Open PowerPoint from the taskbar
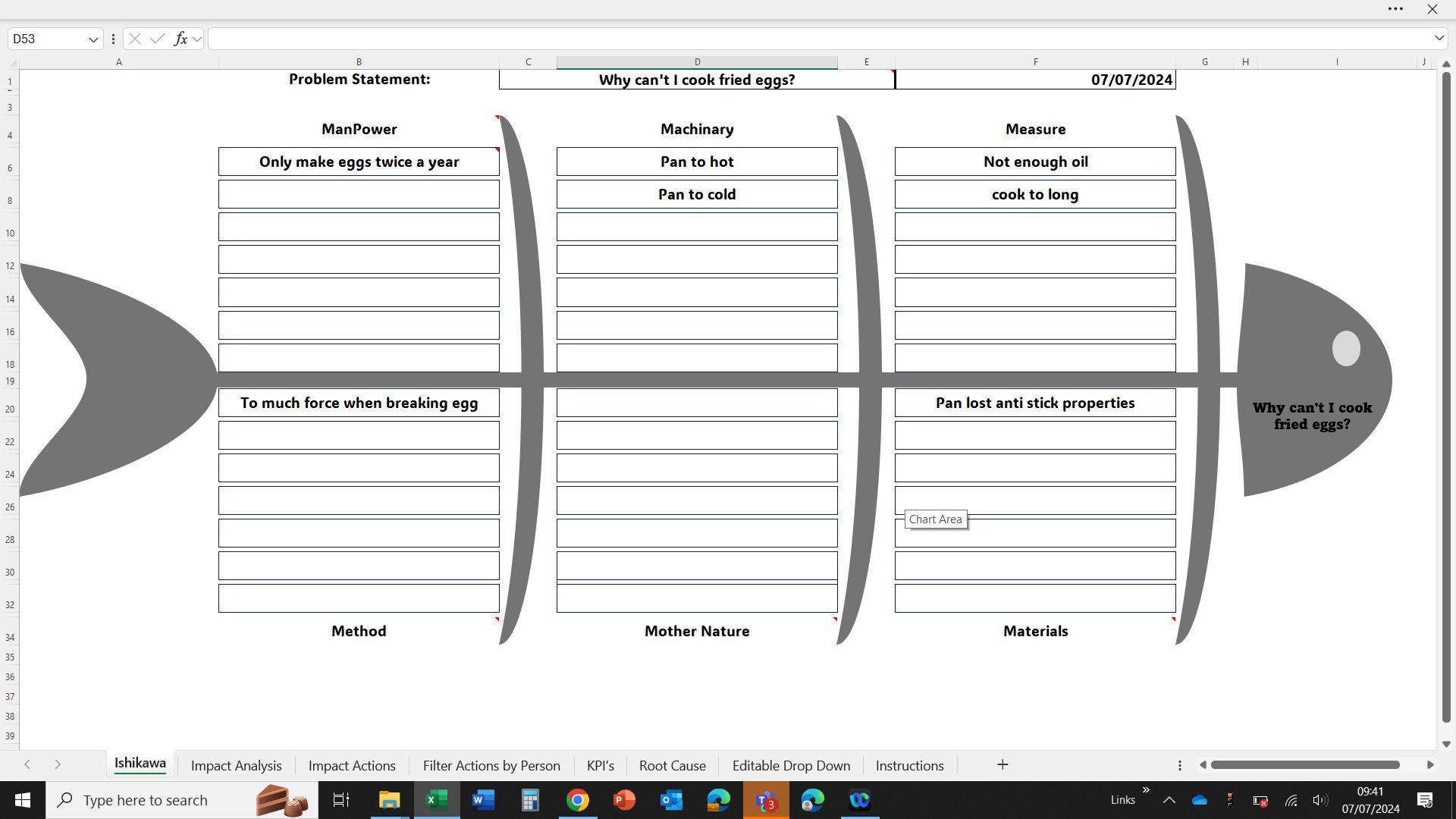 pyautogui.click(x=624, y=800)
